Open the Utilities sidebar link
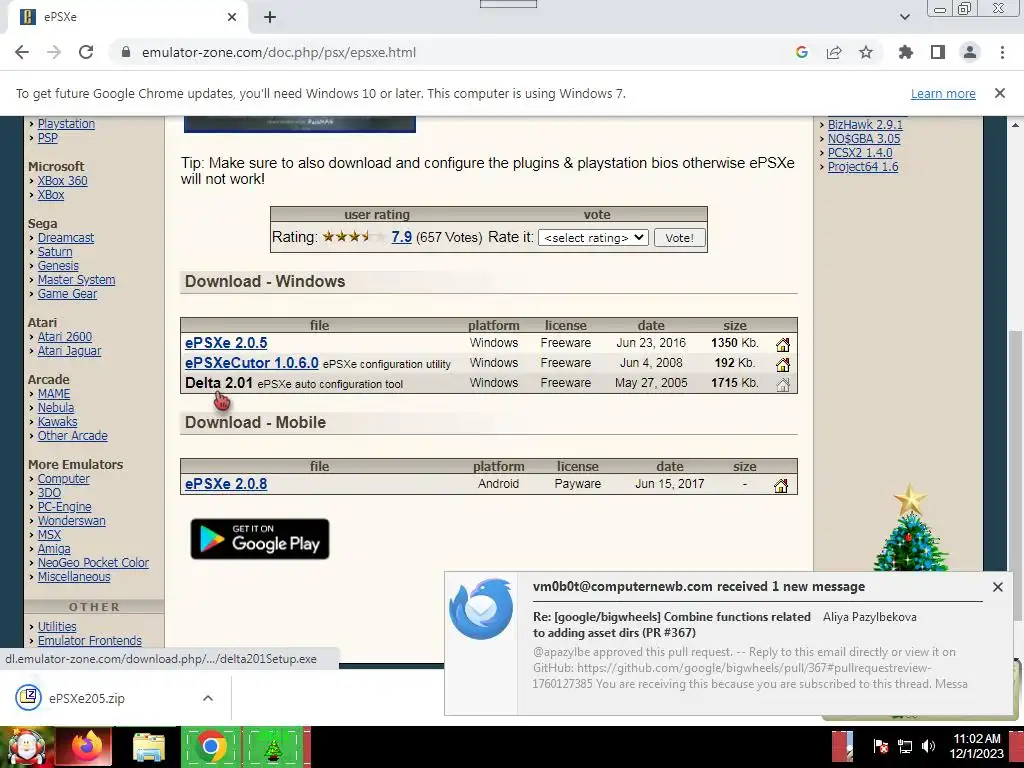Image resolution: width=1024 pixels, height=768 pixels. (x=57, y=626)
